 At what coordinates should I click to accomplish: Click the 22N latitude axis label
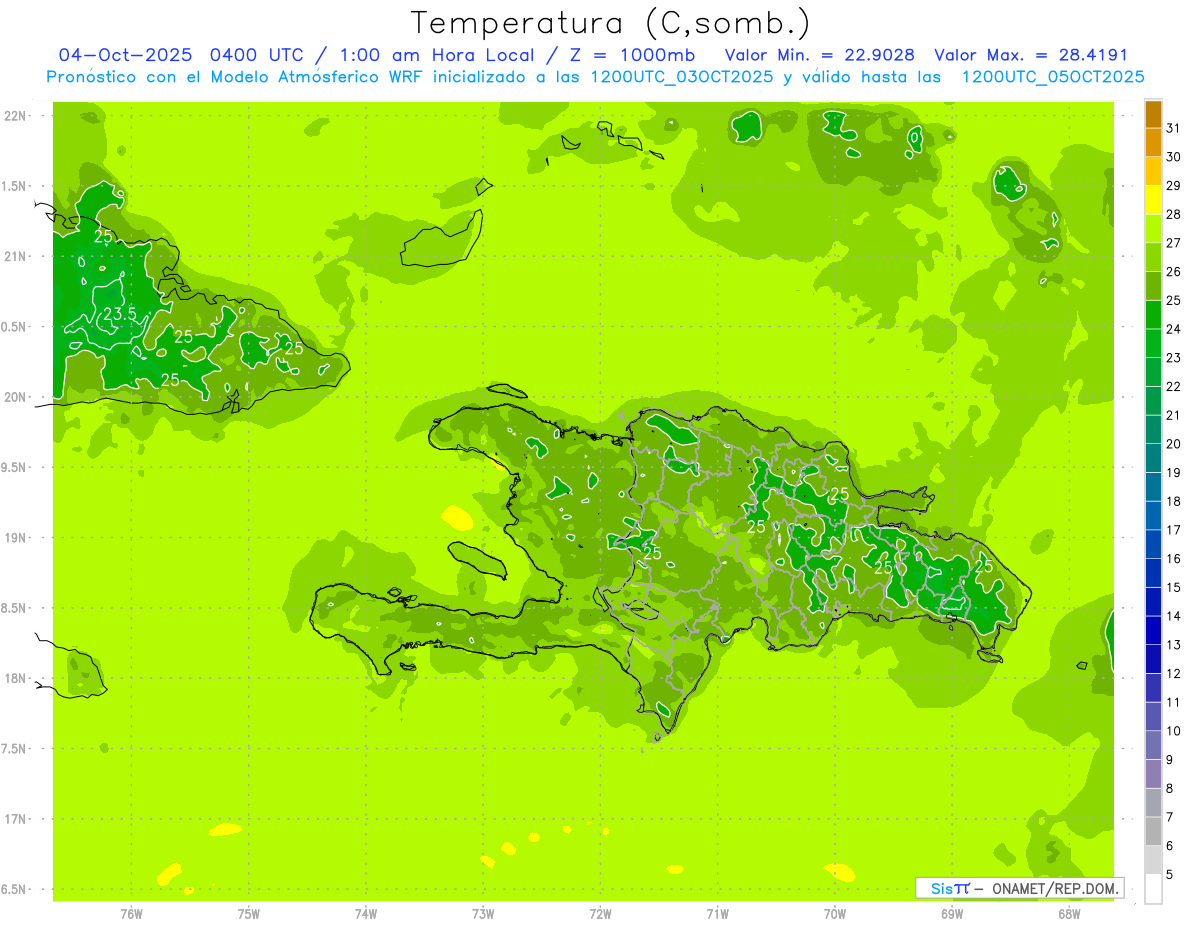(16, 116)
